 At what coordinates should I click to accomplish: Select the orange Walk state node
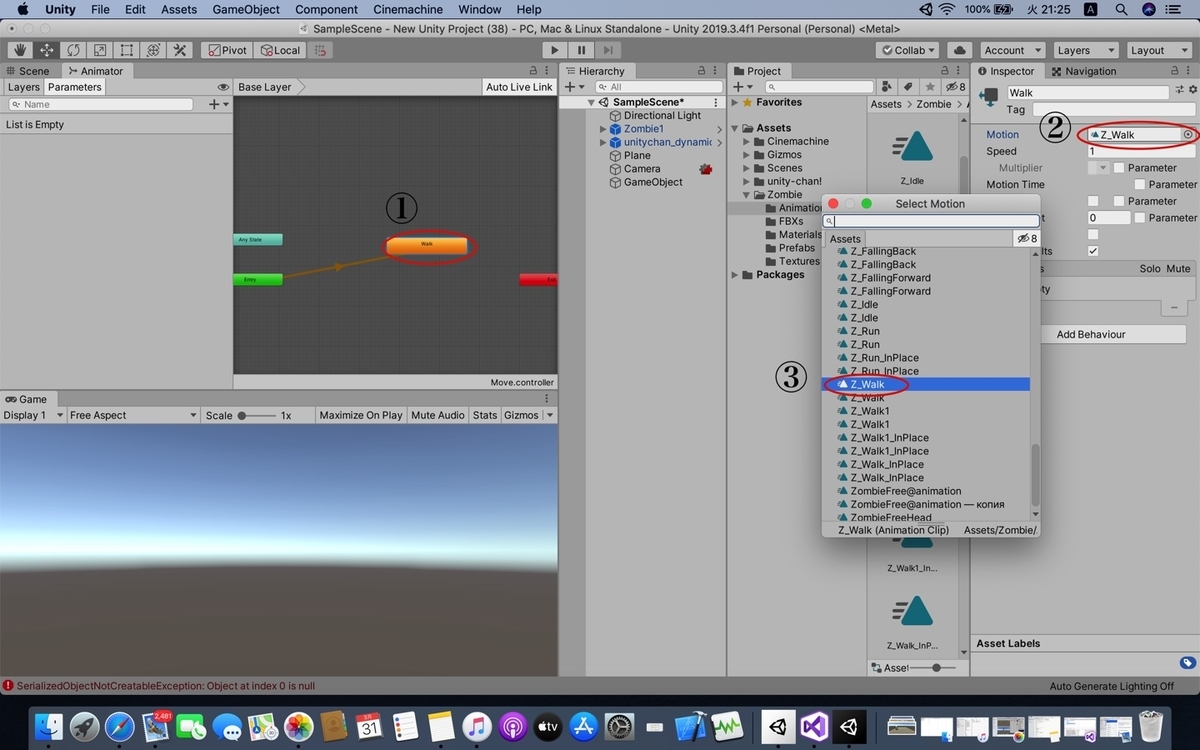point(427,244)
